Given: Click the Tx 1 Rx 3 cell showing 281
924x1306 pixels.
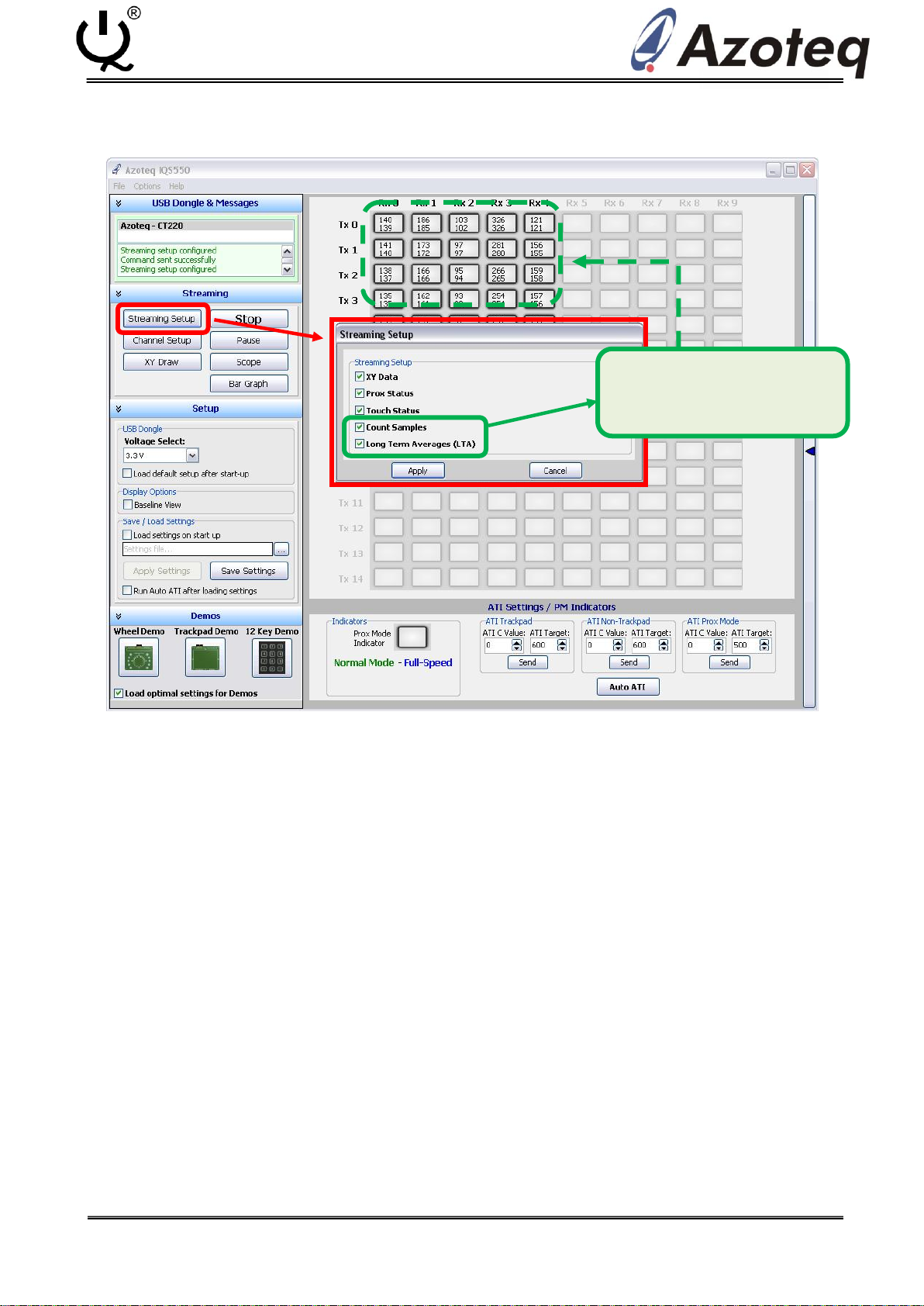Looking at the screenshot, I should (502, 249).
